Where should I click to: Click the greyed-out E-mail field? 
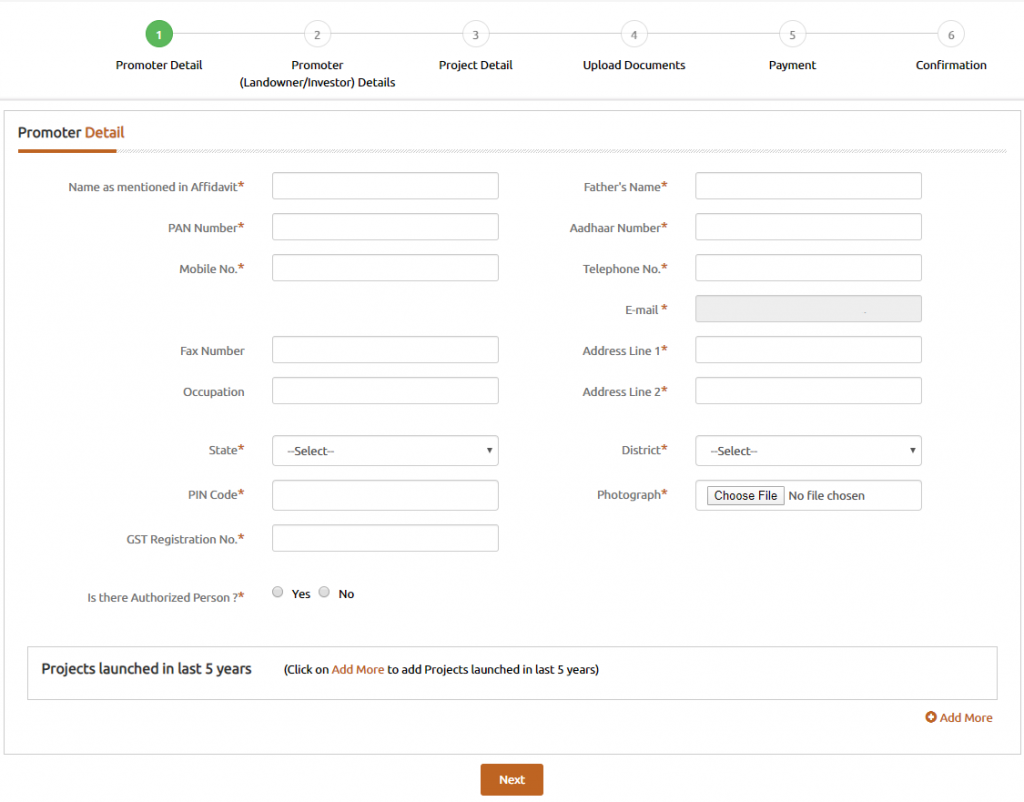(x=808, y=309)
